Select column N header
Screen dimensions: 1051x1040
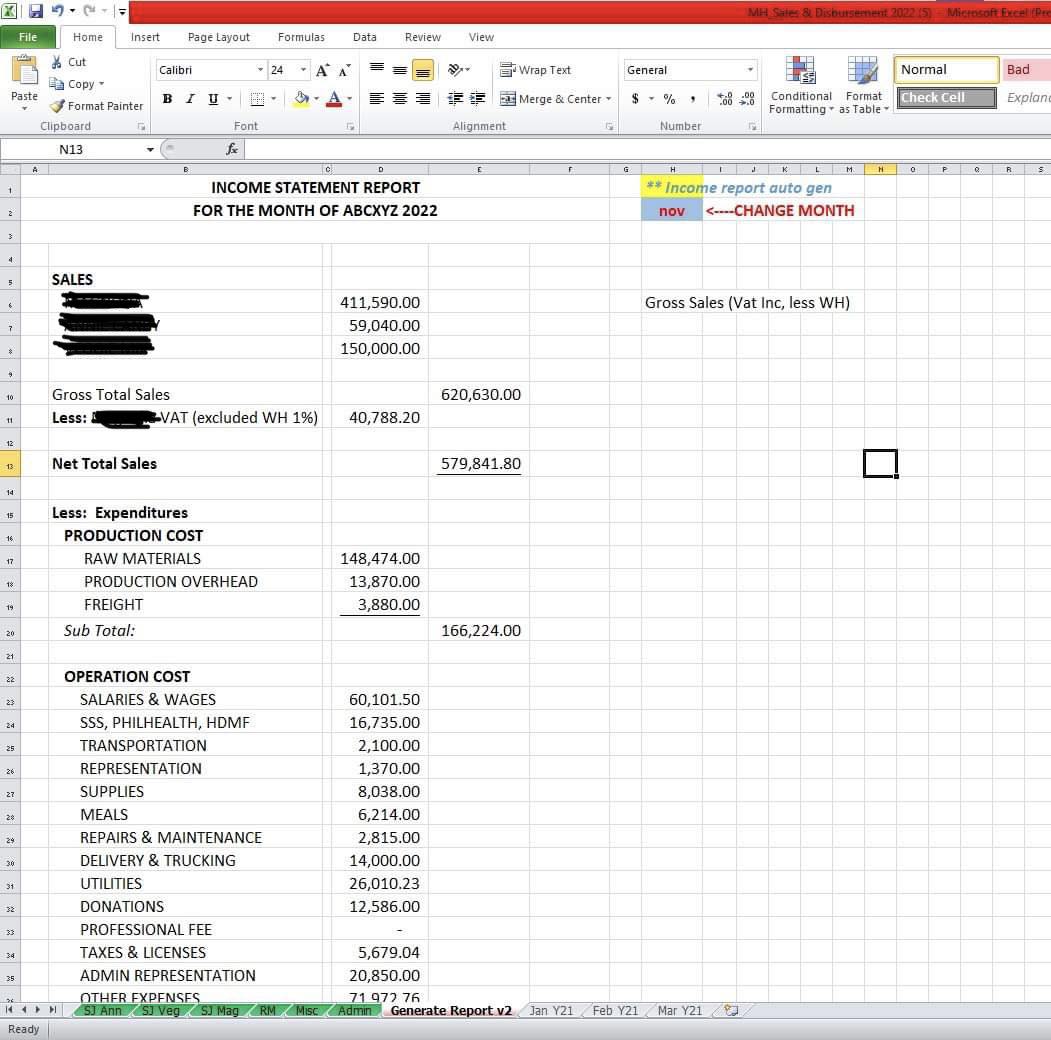point(880,170)
